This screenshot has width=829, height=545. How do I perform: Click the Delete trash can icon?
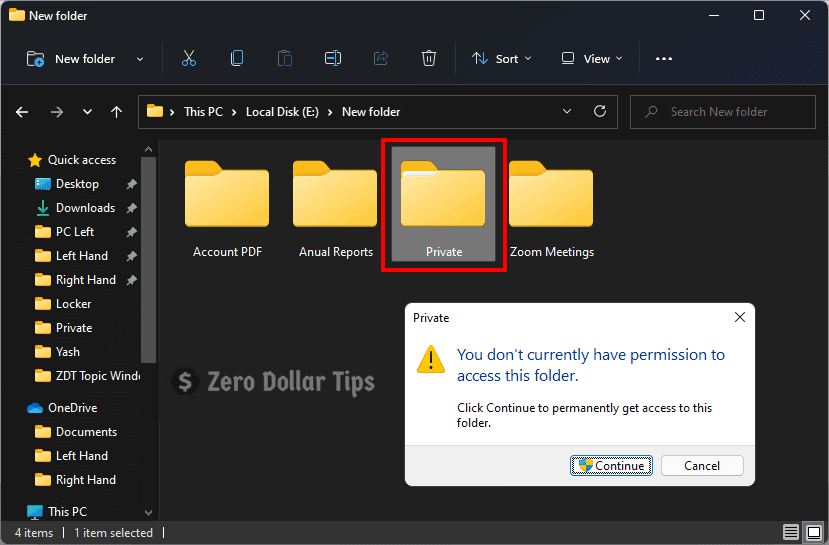pos(429,59)
